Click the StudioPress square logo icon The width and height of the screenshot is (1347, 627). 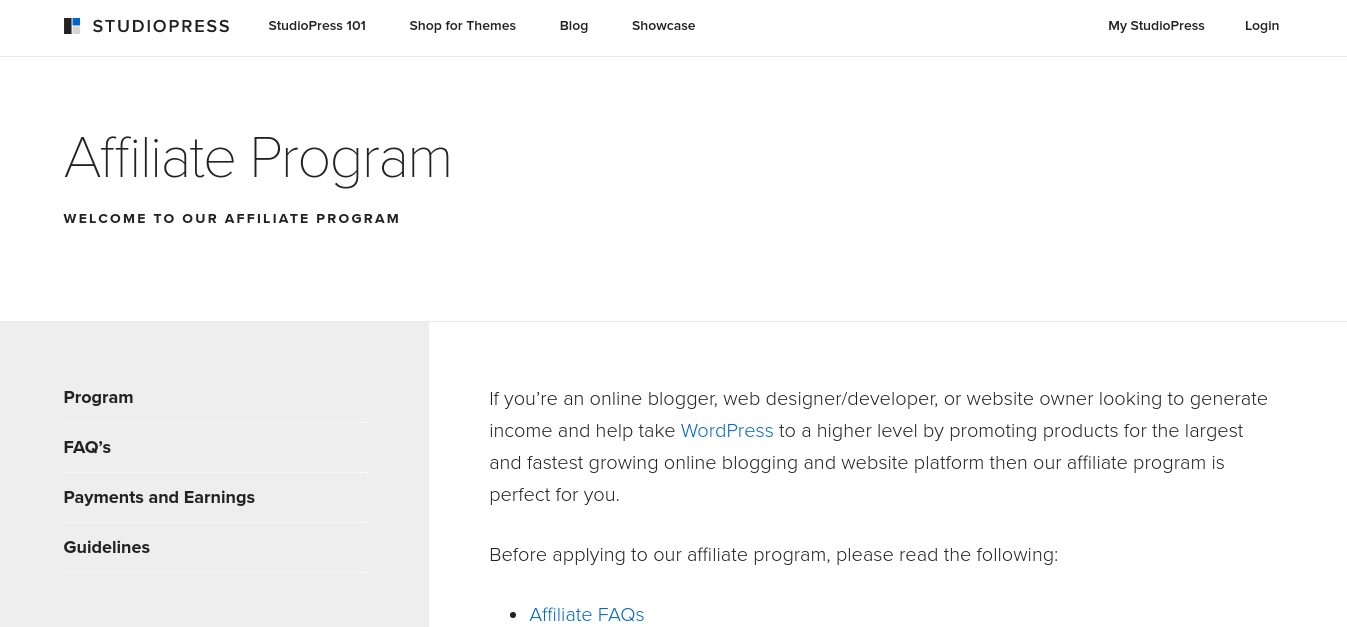pos(72,26)
